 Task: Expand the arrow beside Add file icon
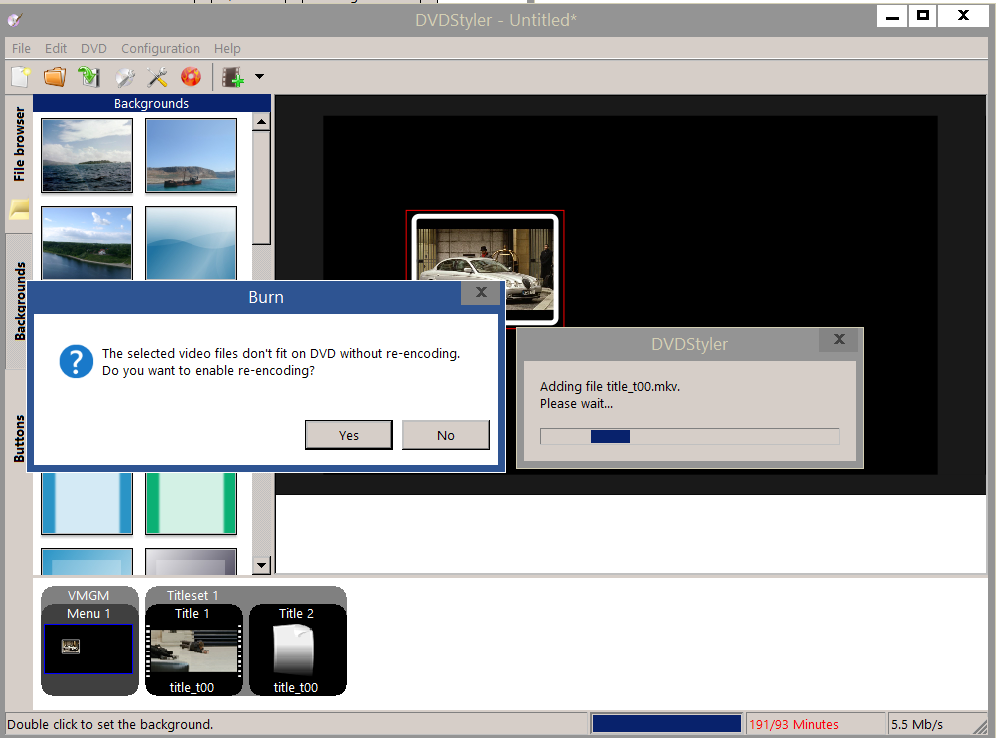click(259, 77)
